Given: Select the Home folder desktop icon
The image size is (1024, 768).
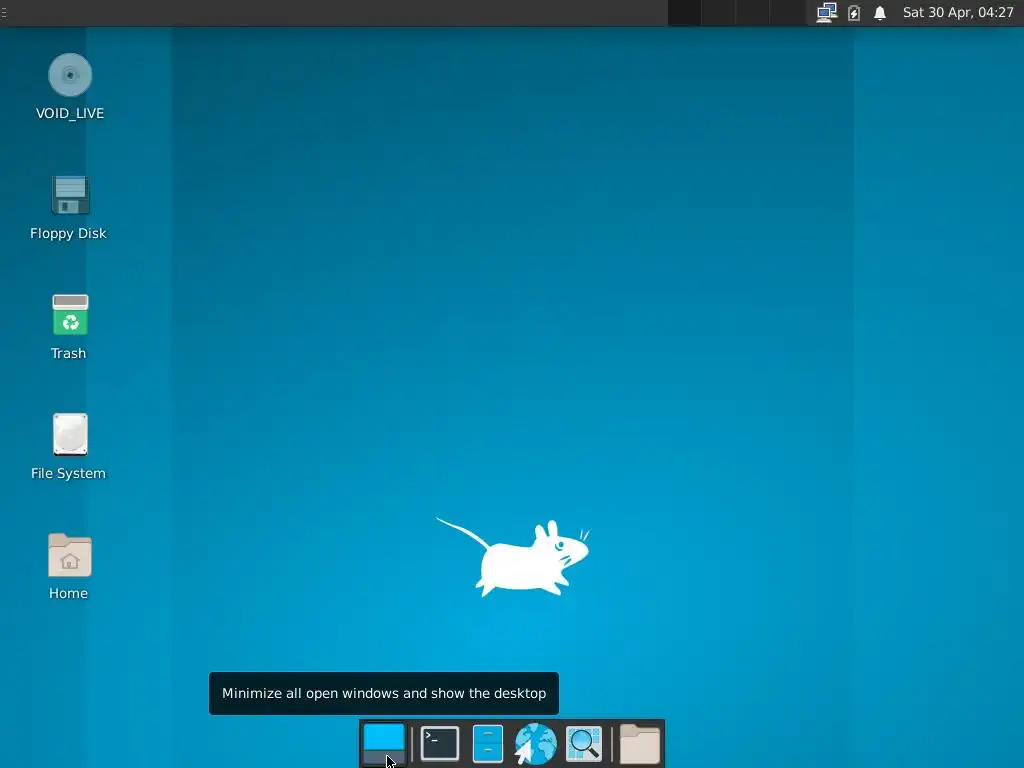Looking at the screenshot, I should (70, 555).
